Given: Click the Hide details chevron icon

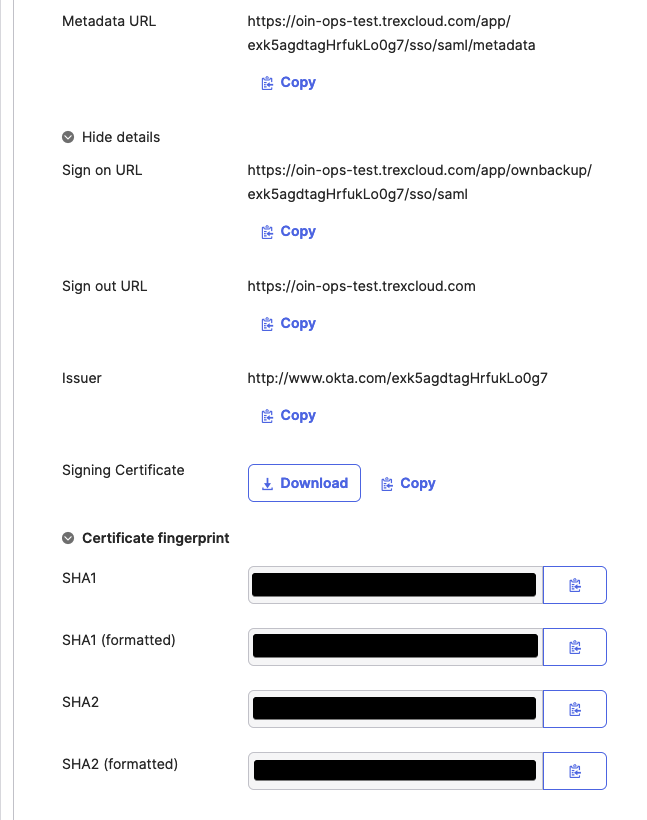Looking at the screenshot, I should [67, 137].
